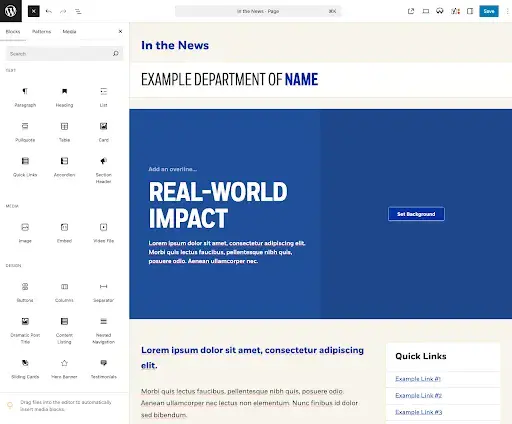Click the 'Morbi quis lectus' body paragraph

(249, 403)
